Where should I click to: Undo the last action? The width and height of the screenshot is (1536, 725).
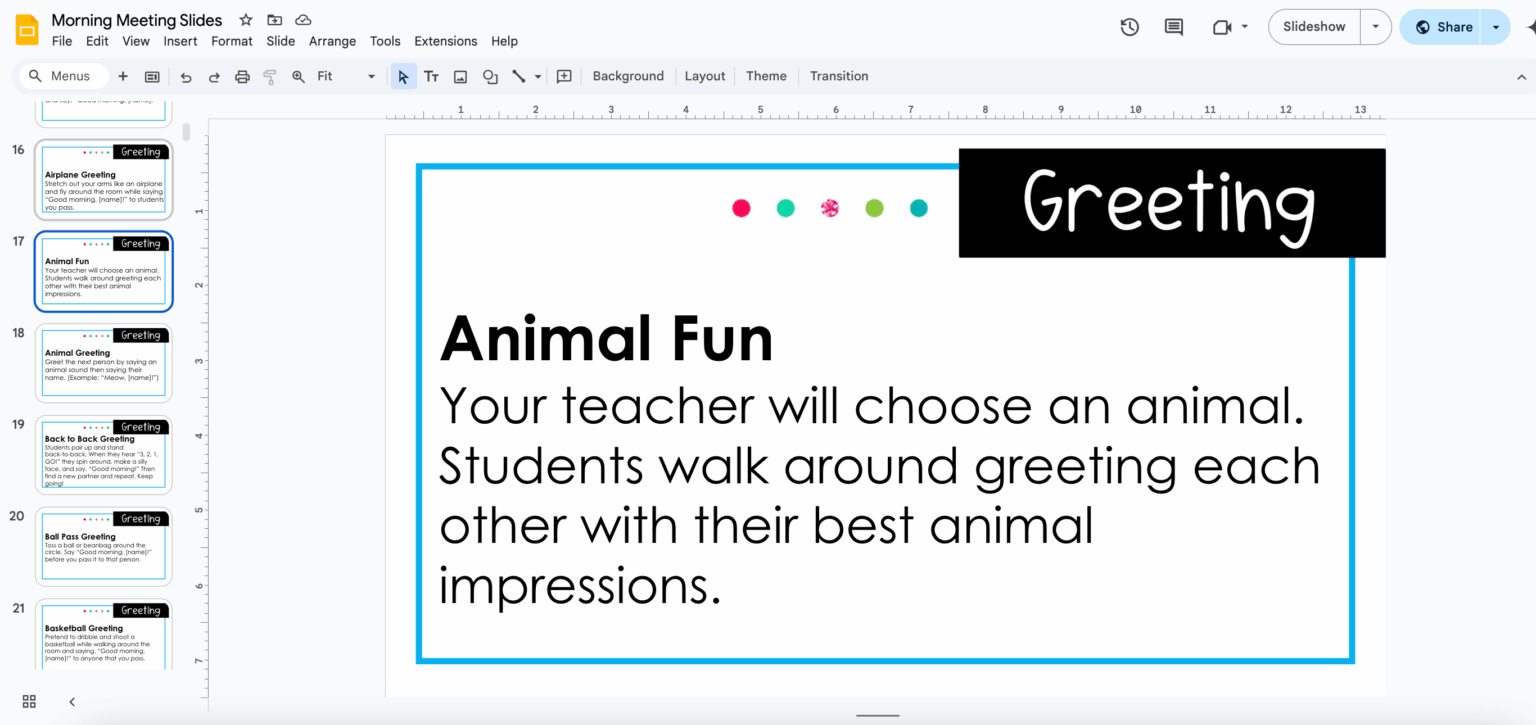(186, 76)
